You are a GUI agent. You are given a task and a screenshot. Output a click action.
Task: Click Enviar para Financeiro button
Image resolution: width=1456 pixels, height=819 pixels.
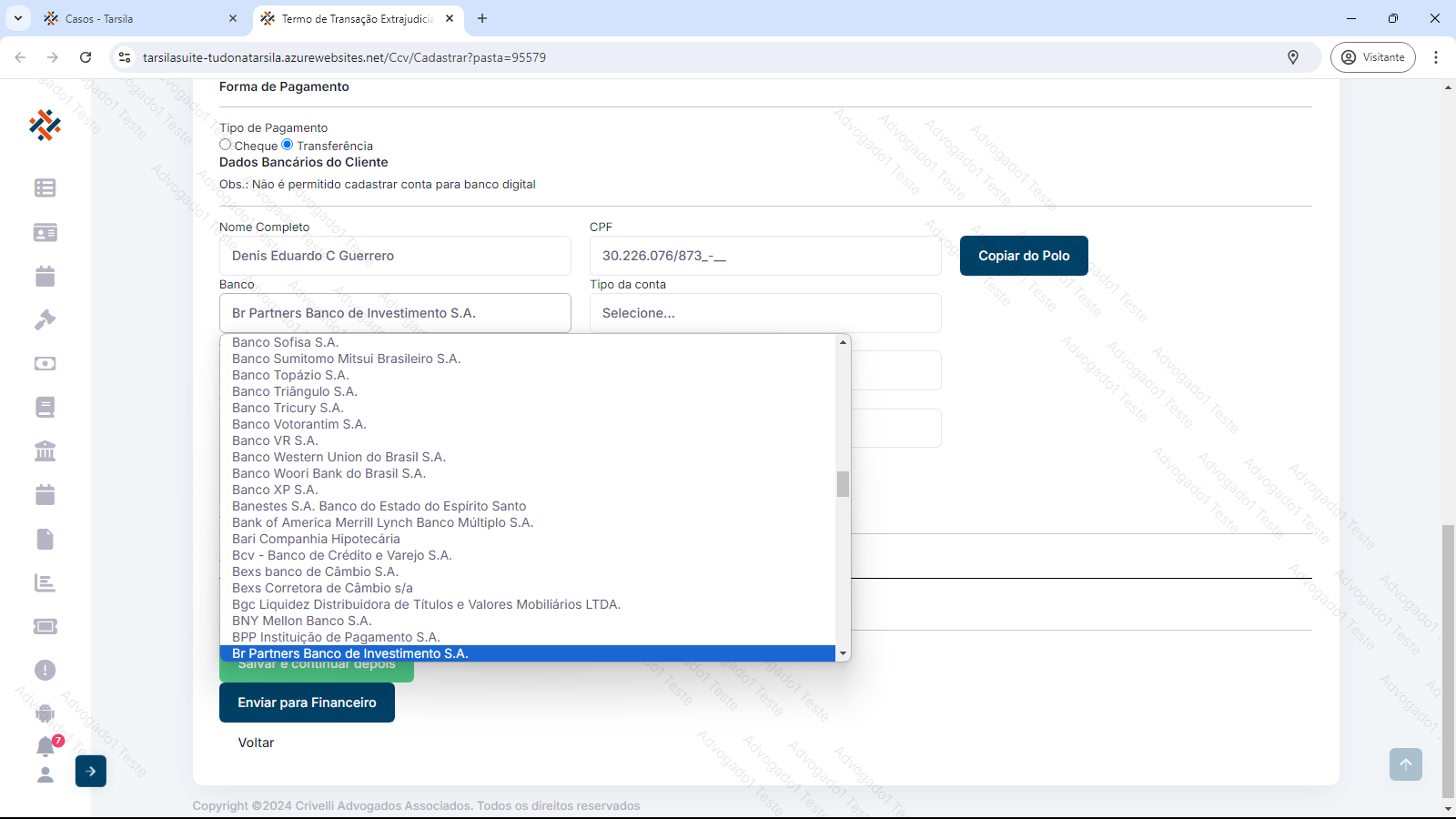tap(307, 703)
